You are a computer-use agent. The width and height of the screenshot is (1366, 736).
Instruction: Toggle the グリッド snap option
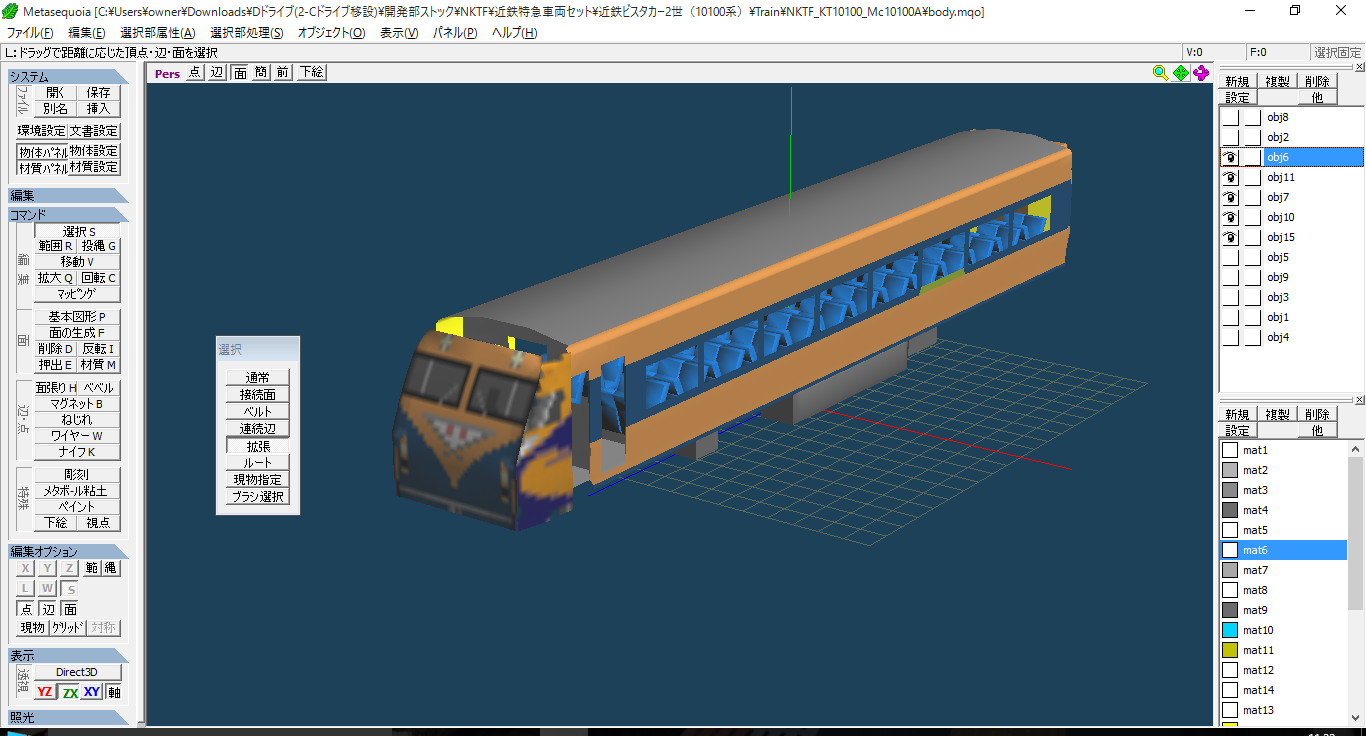coord(67,628)
